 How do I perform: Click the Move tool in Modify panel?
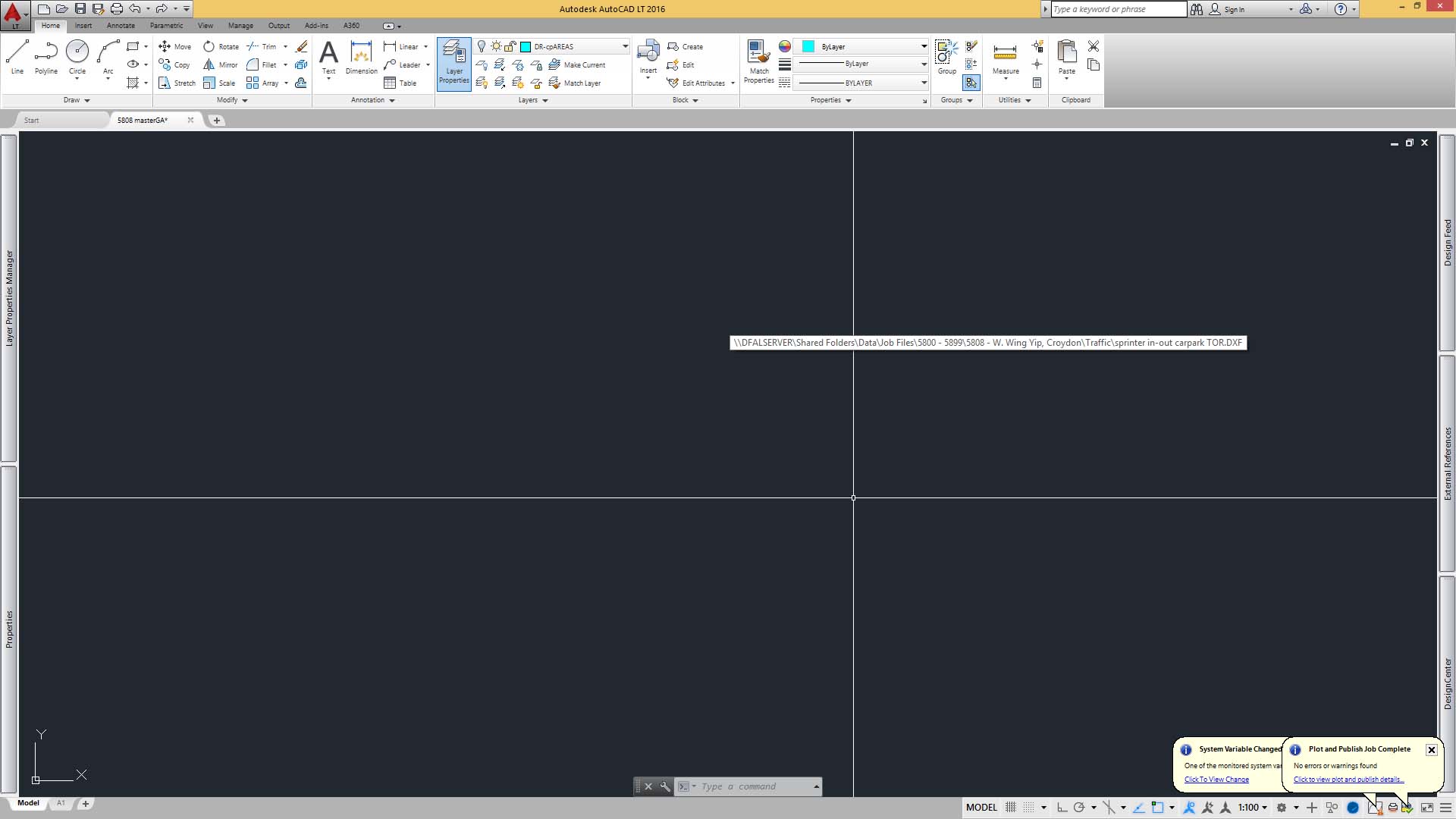174,46
